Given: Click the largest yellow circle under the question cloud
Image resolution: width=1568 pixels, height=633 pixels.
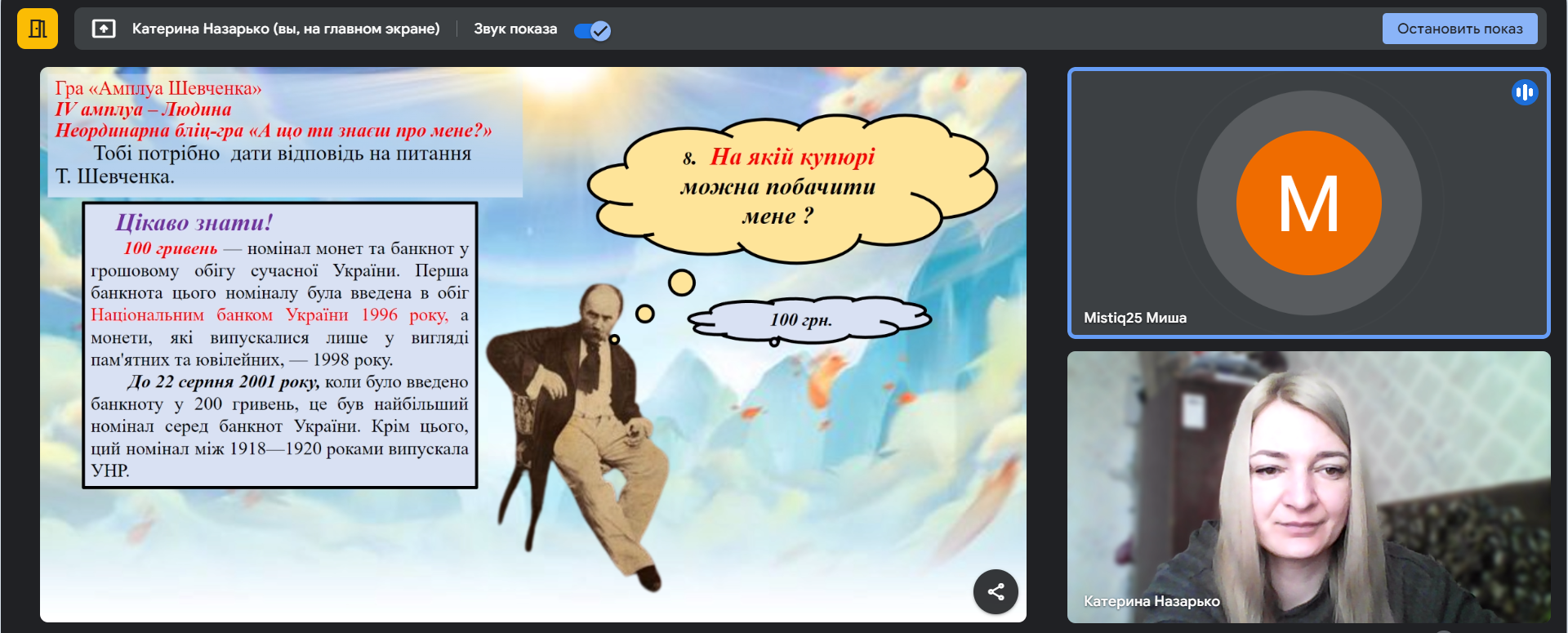Looking at the screenshot, I should (681, 283).
